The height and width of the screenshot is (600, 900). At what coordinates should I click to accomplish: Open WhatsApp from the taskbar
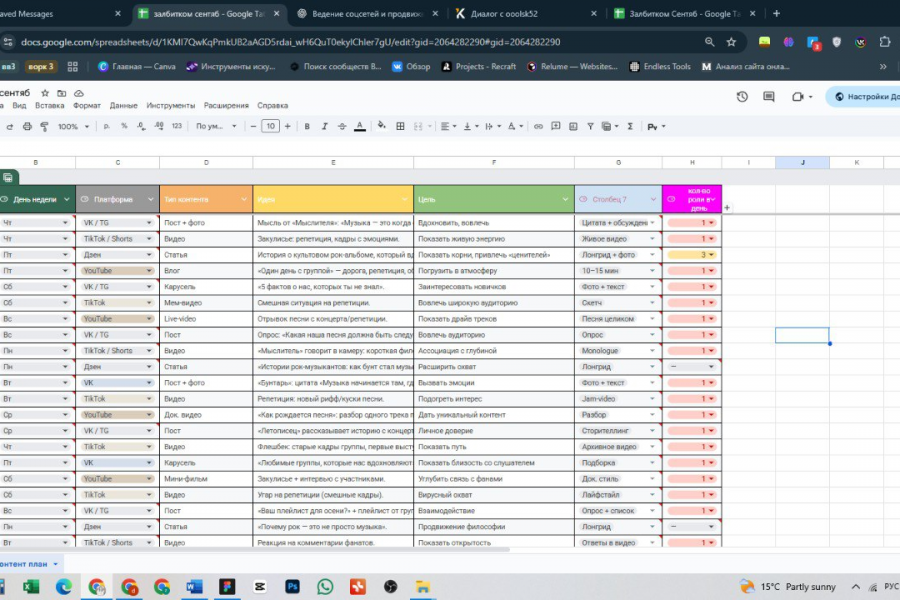pos(325,586)
